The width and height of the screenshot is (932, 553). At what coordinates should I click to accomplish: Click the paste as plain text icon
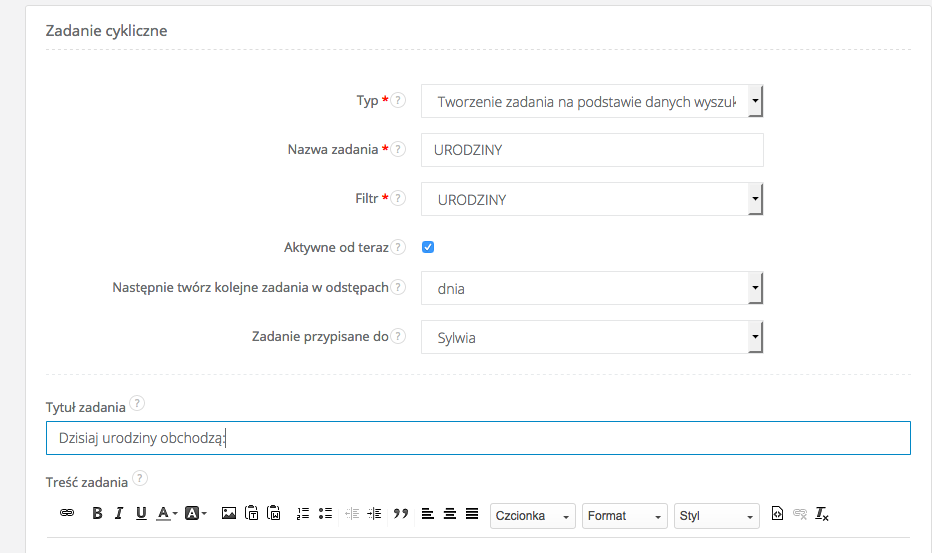click(x=251, y=513)
